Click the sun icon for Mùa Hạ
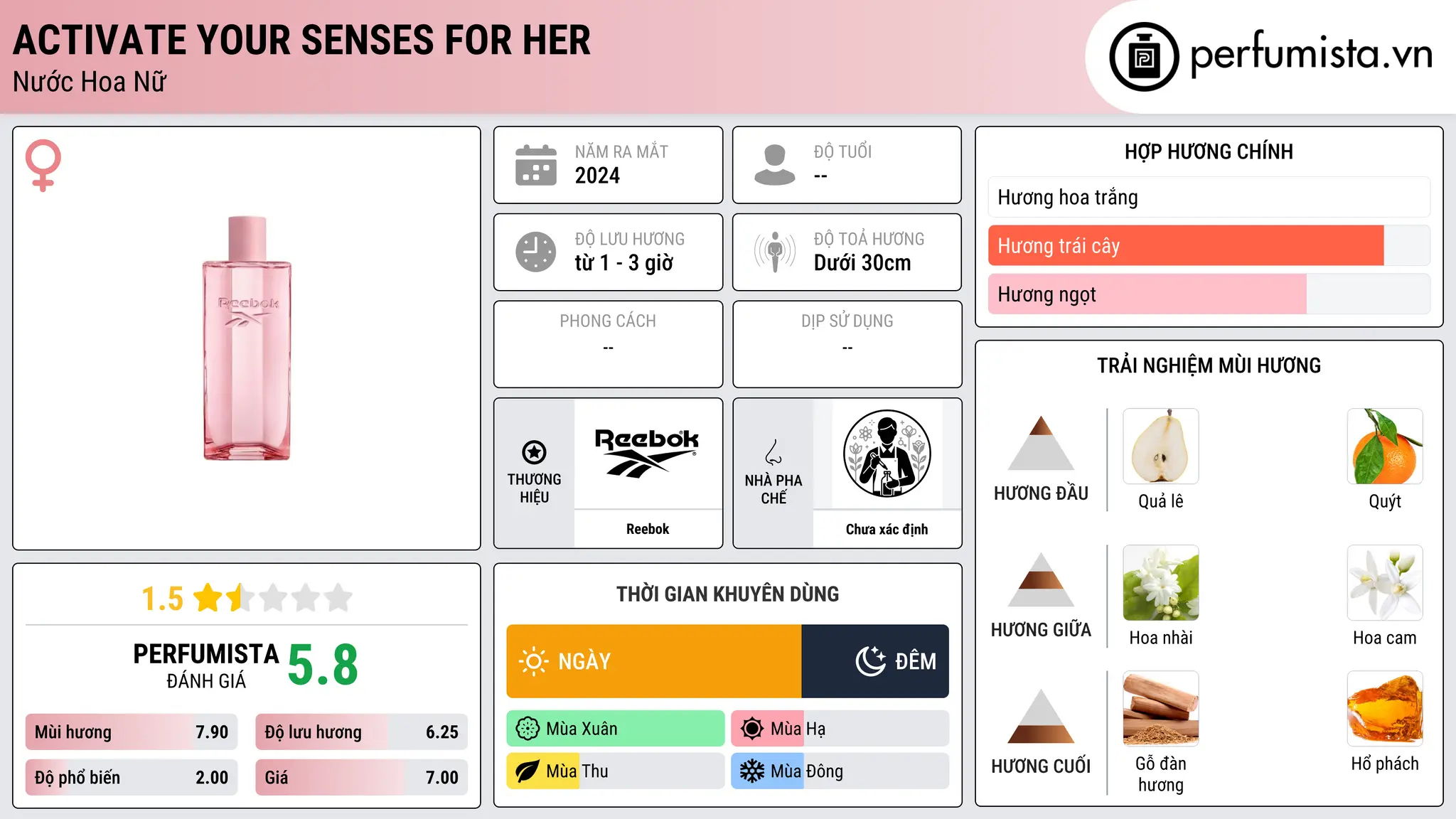The width and height of the screenshot is (1456, 819). click(752, 729)
